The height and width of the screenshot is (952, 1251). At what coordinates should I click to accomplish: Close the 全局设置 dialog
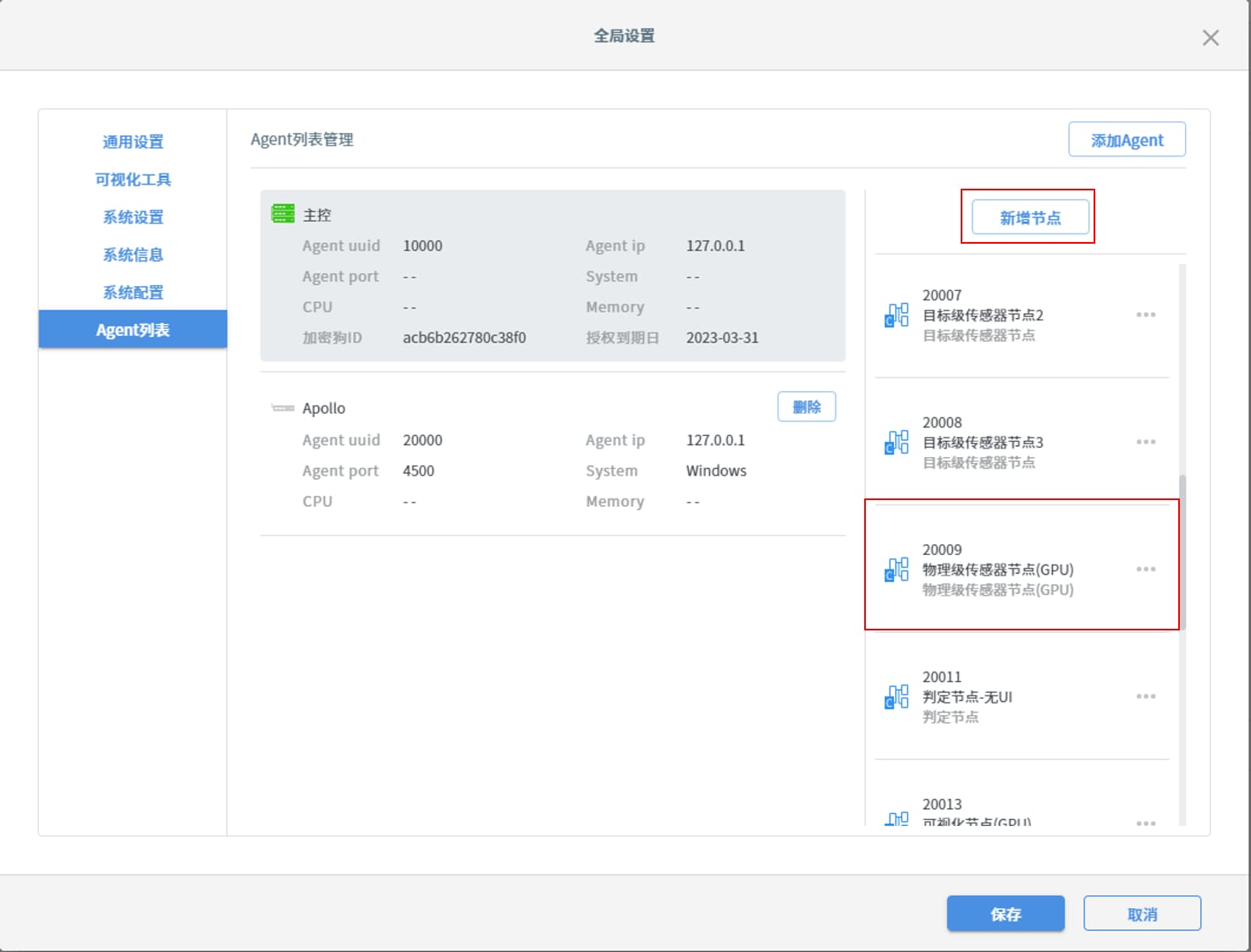pos(1210,37)
